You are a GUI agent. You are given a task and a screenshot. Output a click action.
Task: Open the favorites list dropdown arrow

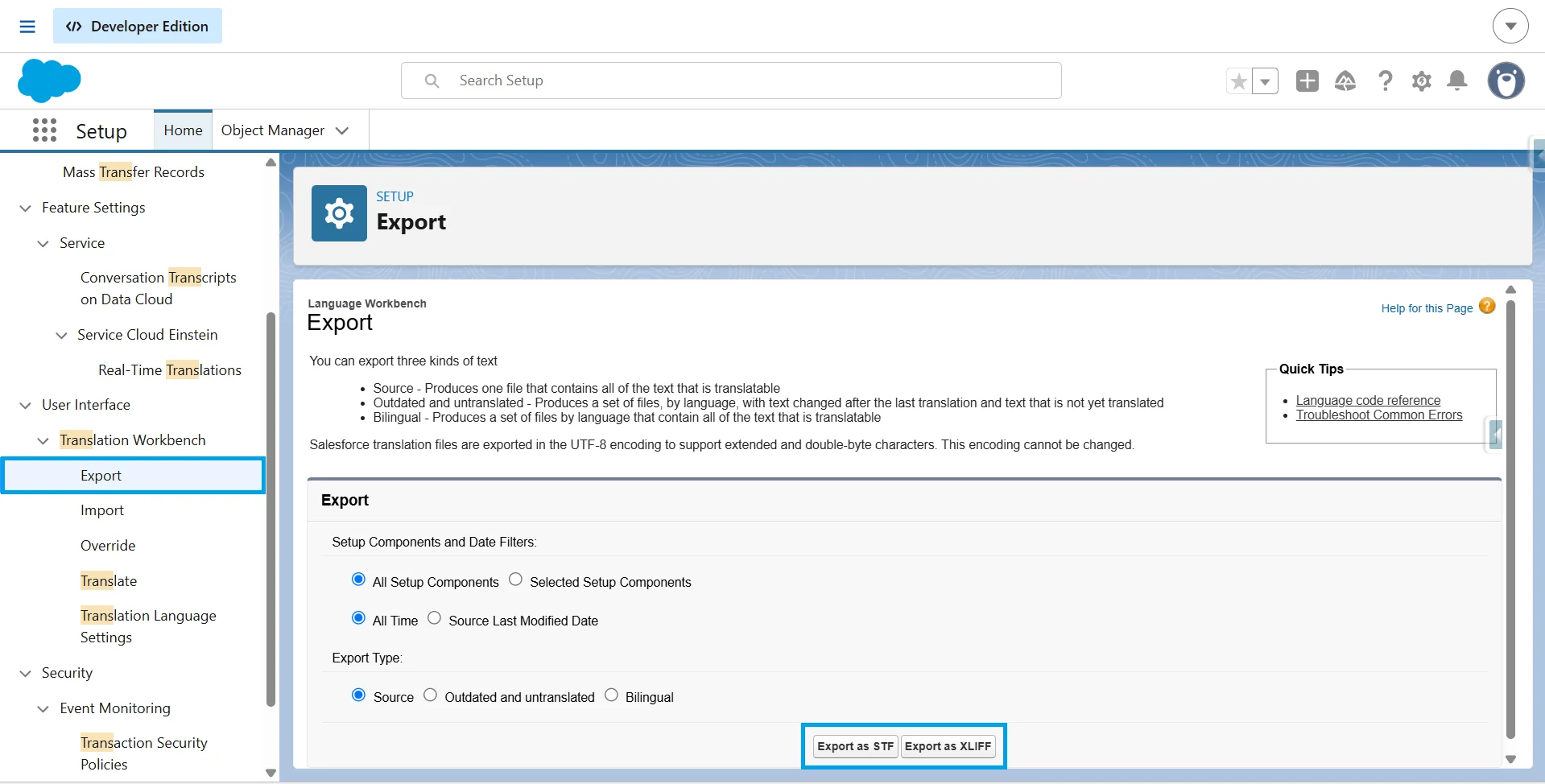[x=1265, y=81]
